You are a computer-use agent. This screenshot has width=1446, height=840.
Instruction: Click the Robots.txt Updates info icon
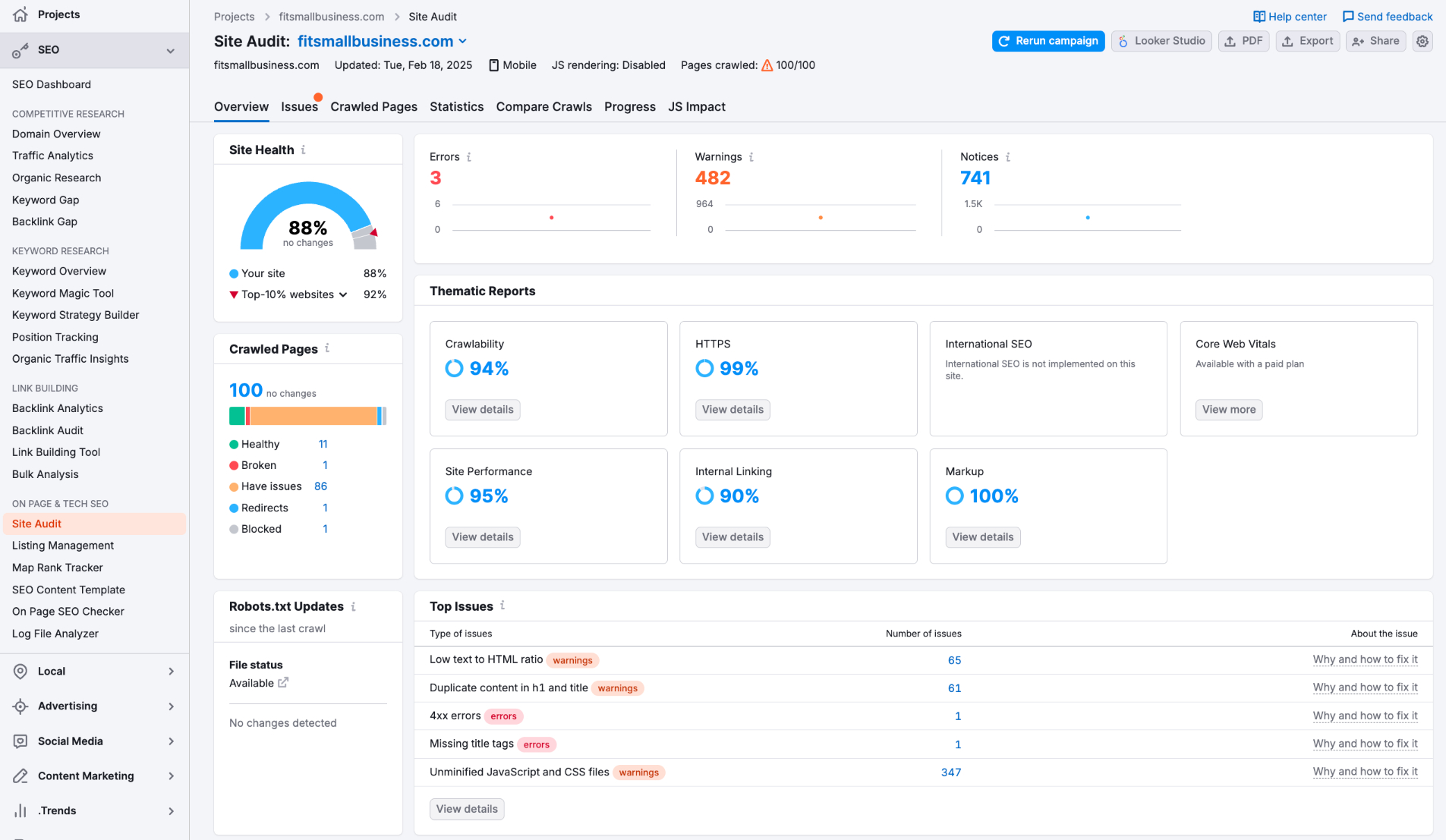pyautogui.click(x=353, y=606)
